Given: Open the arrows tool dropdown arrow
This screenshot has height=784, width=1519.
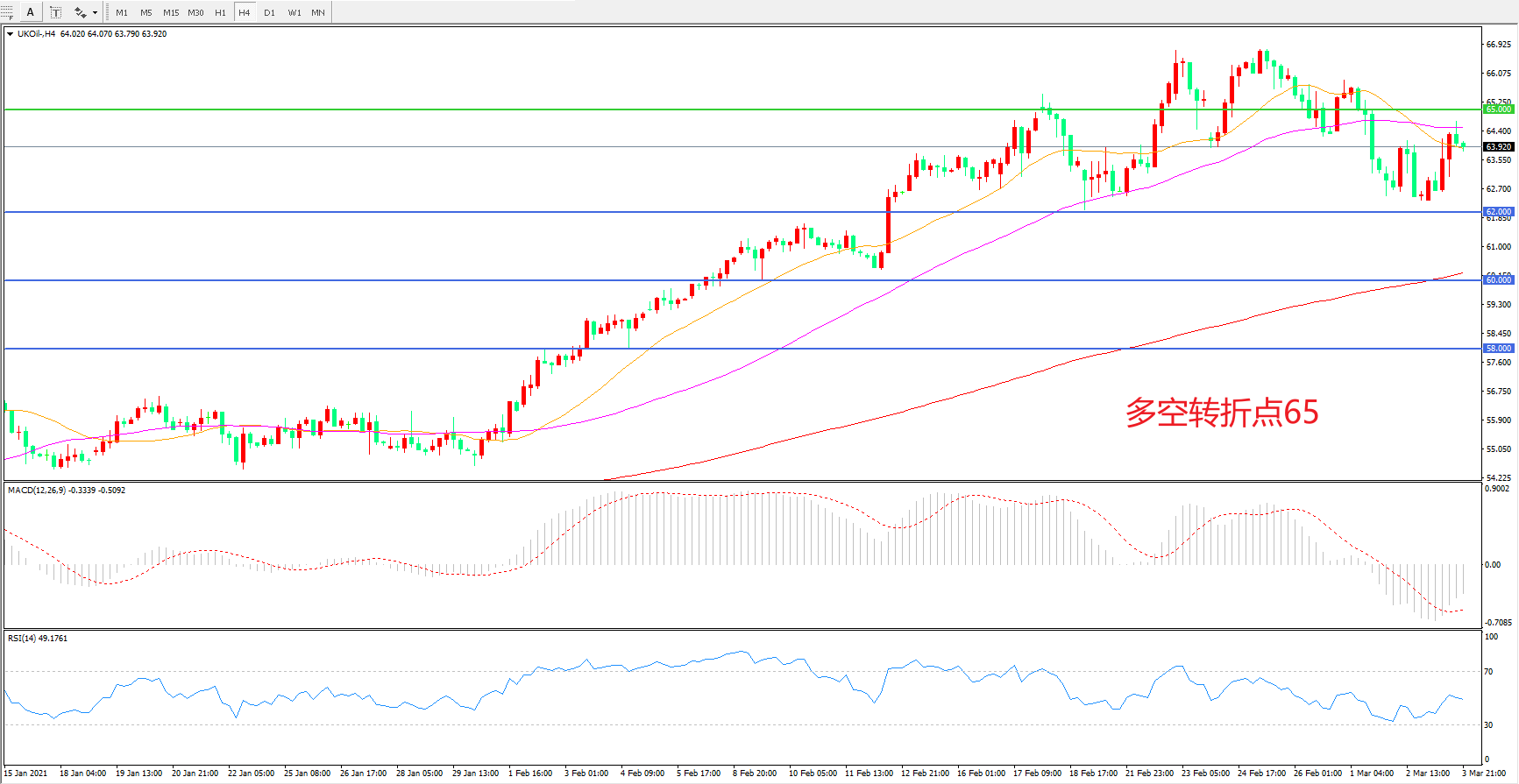Looking at the screenshot, I should click(95, 12).
